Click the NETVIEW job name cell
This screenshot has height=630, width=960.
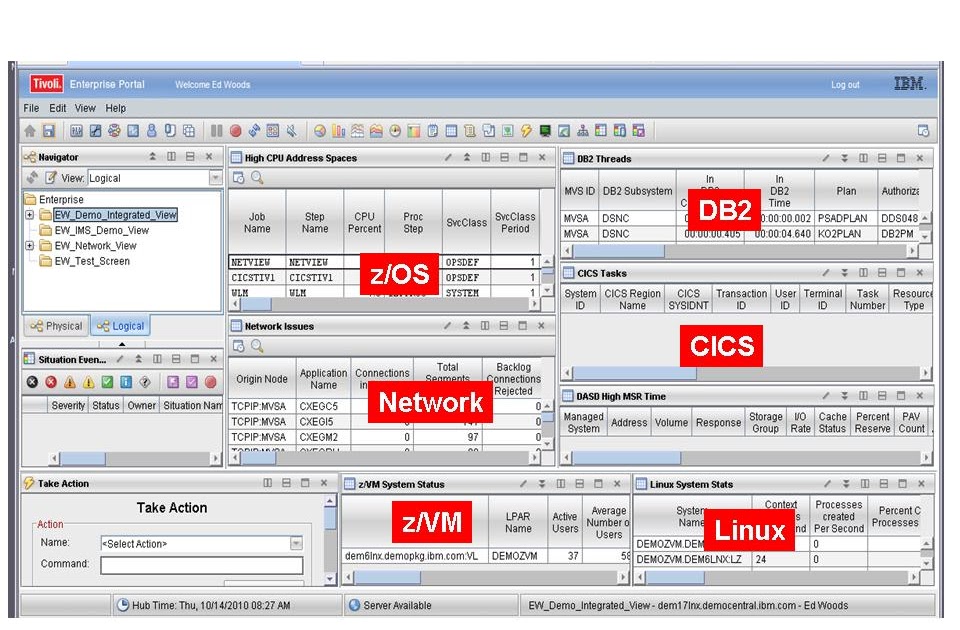coord(257,262)
